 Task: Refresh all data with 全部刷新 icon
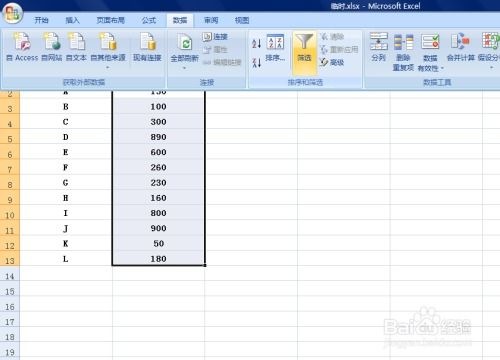point(185,43)
